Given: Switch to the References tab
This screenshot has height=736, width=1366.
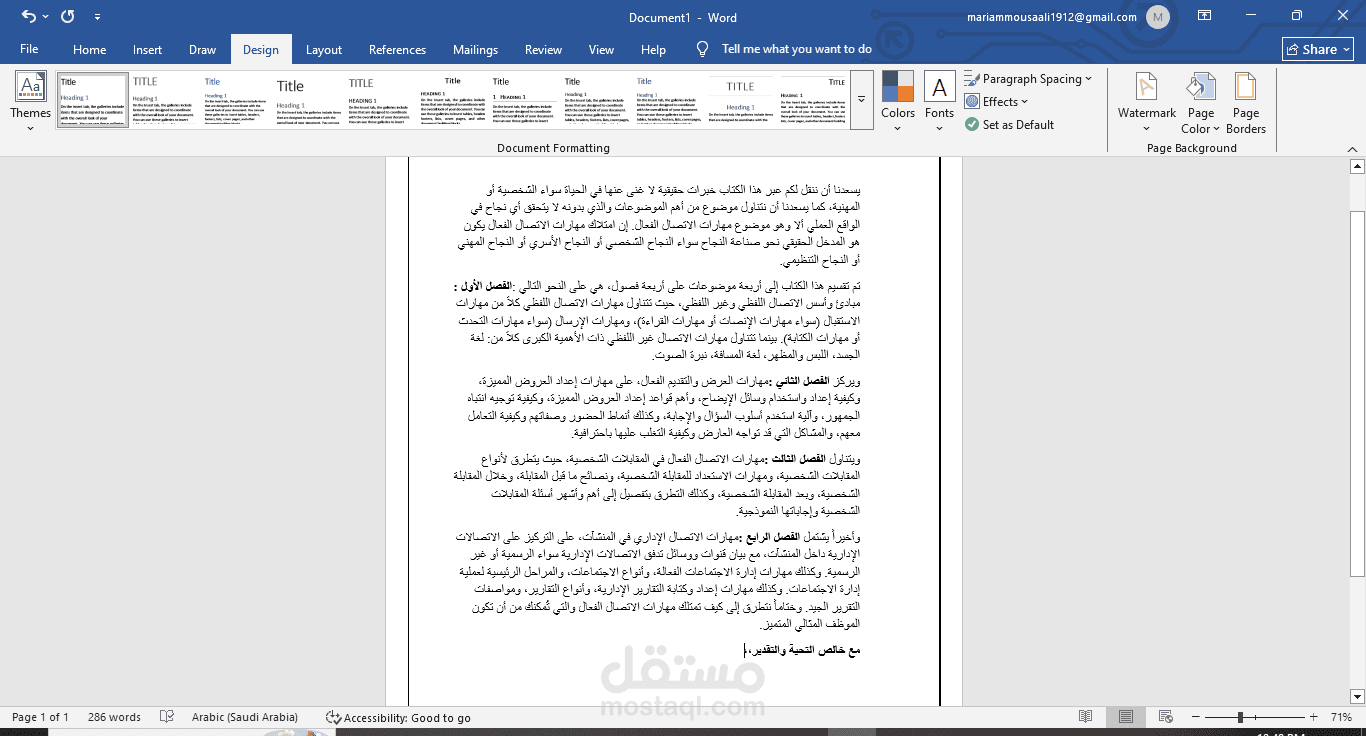Looking at the screenshot, I should tap(397, 49).
